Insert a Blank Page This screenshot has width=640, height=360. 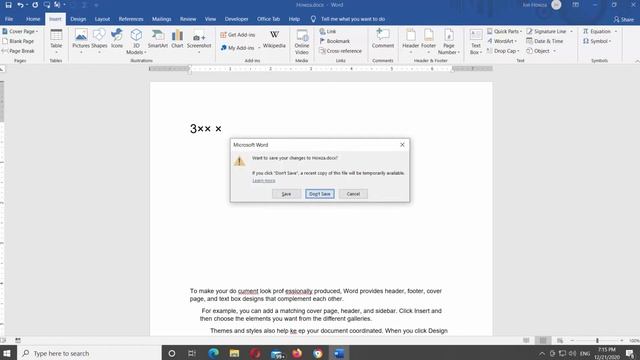tap(18, 41)
